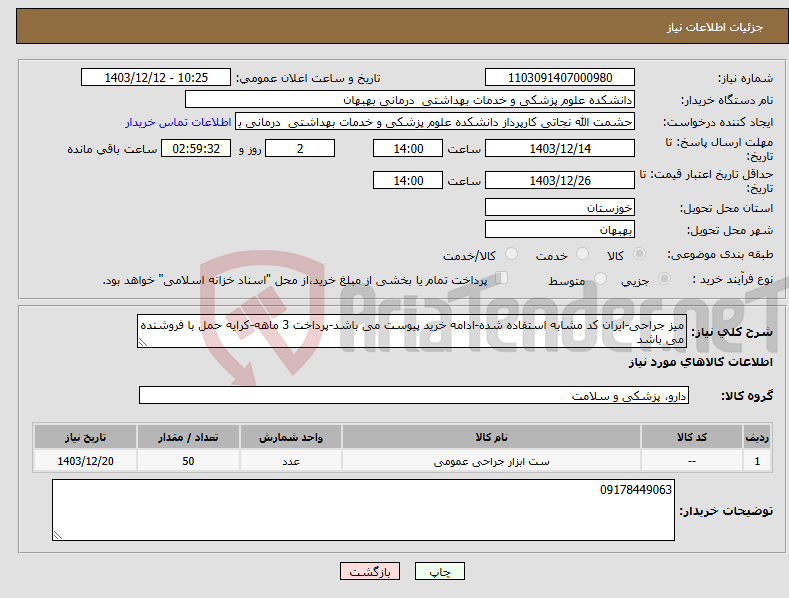Click the ردیف column header
The image size is (789, 598).
tap(757, 437)
